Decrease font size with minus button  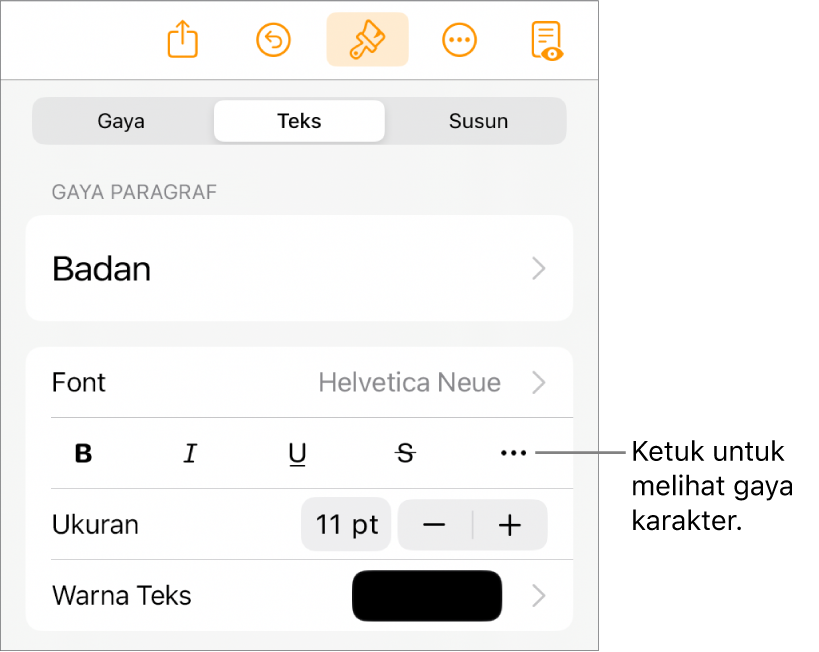point(435,525)
